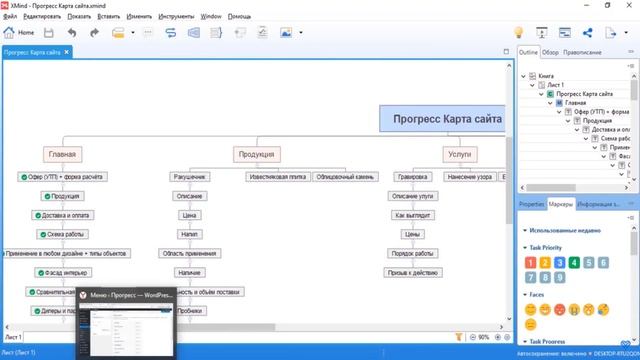Switch to the Properties tab

(x=531, y=204)
